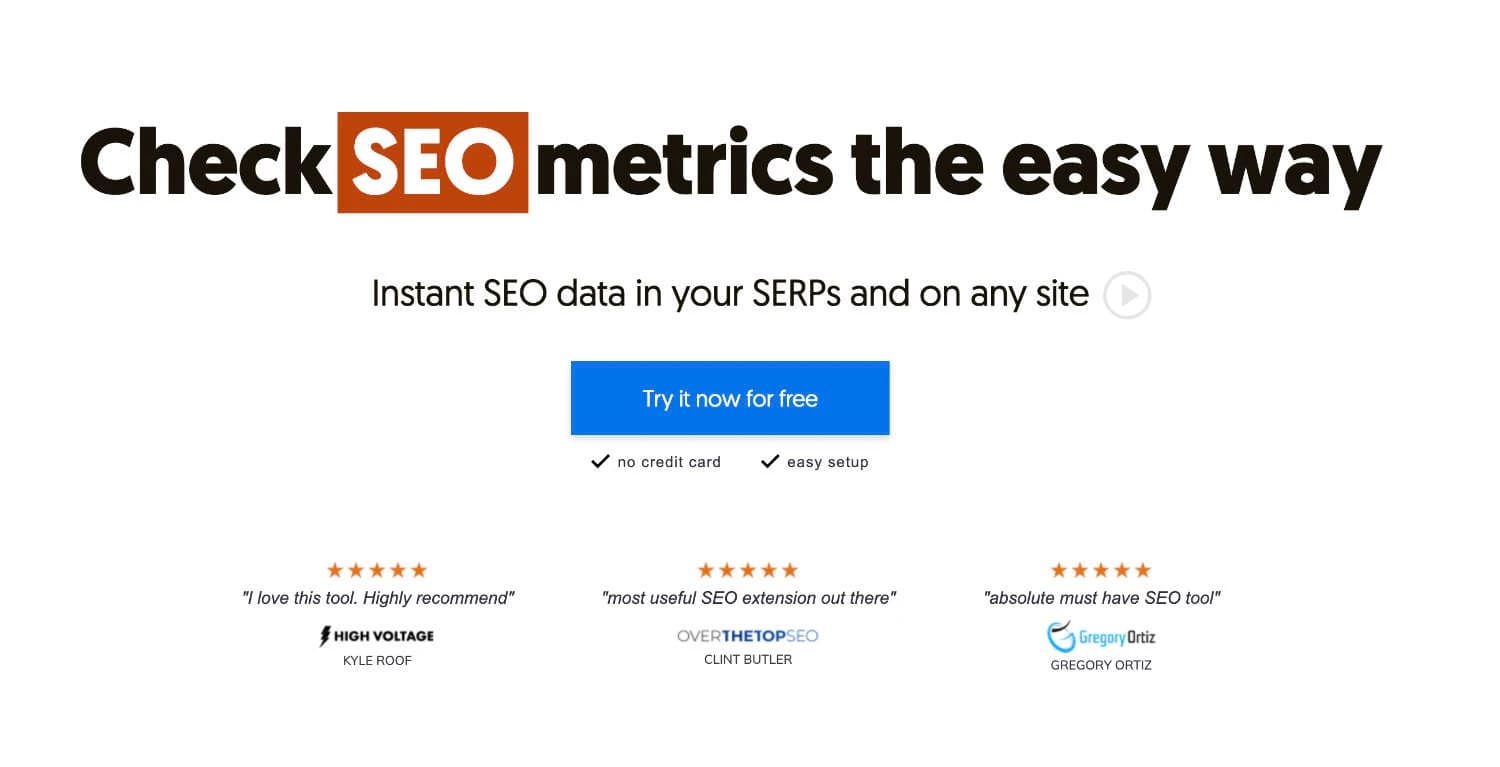Click the checkmark beside no credit card
Image resolution: width=1500 pixels, height=767 pixels.
[600, 461]
